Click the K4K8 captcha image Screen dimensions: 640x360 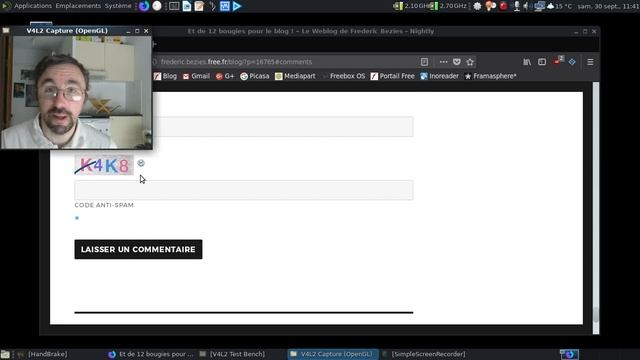(104, 165)
